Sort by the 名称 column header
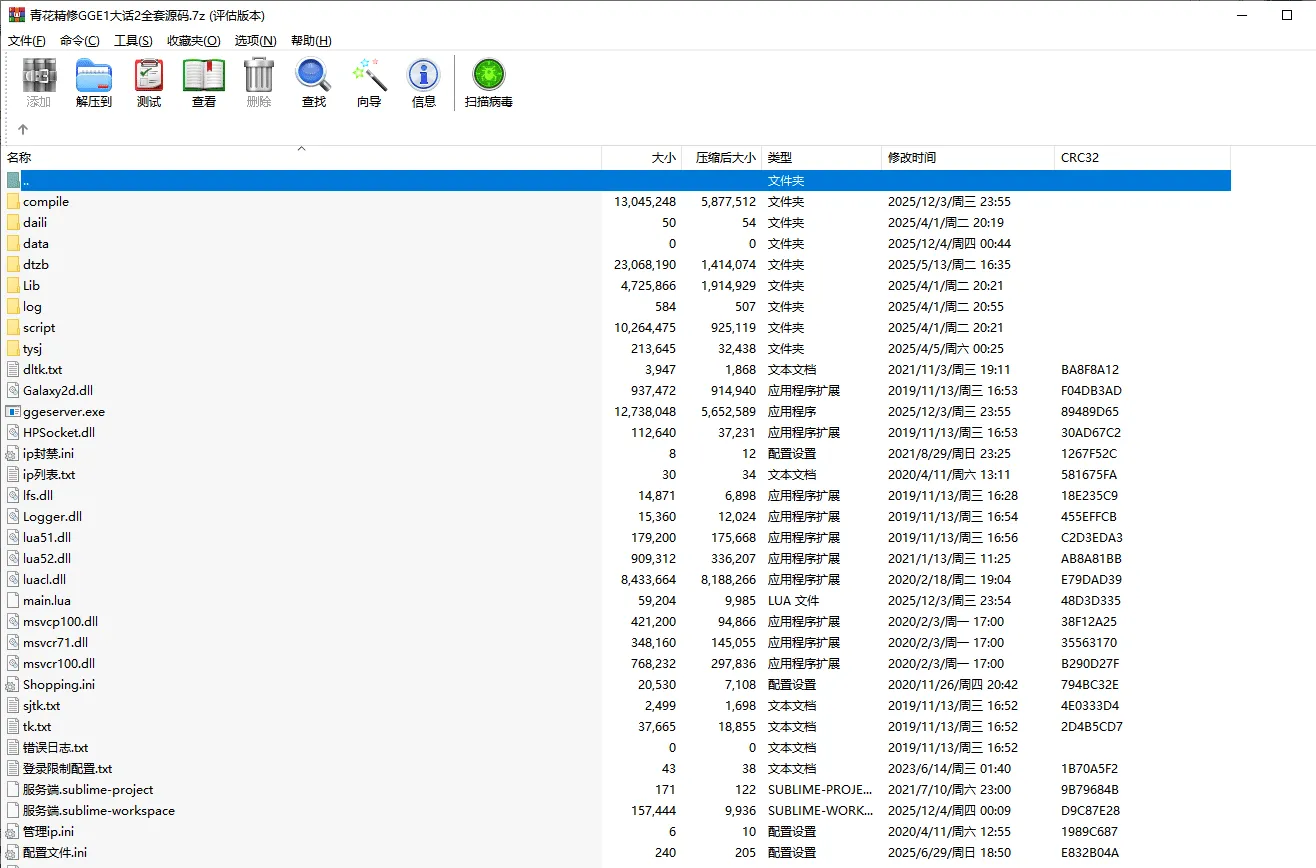This screenshot has width=1316, height=868. point(301,158)
